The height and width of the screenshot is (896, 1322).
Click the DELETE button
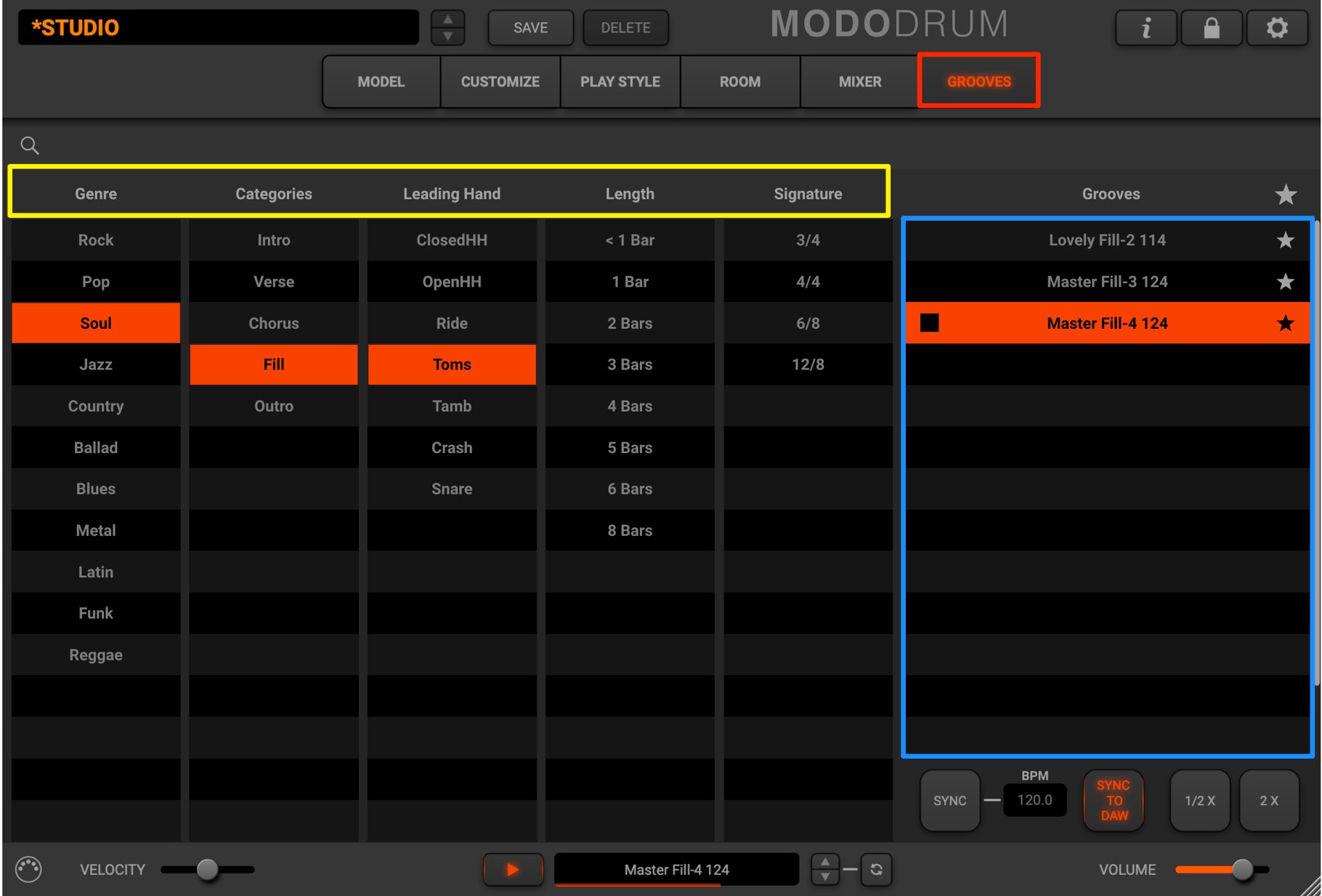click(x=625, y=28)
